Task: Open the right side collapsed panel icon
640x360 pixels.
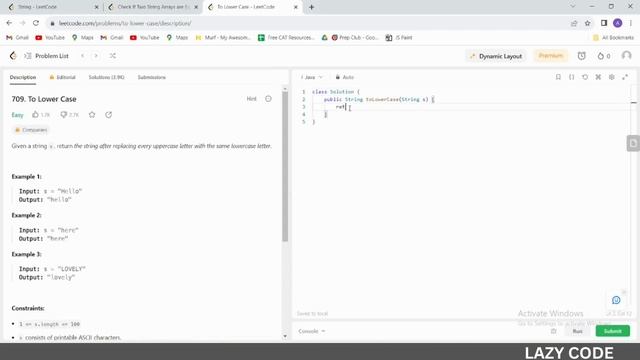Action: [x=633, y=143]
